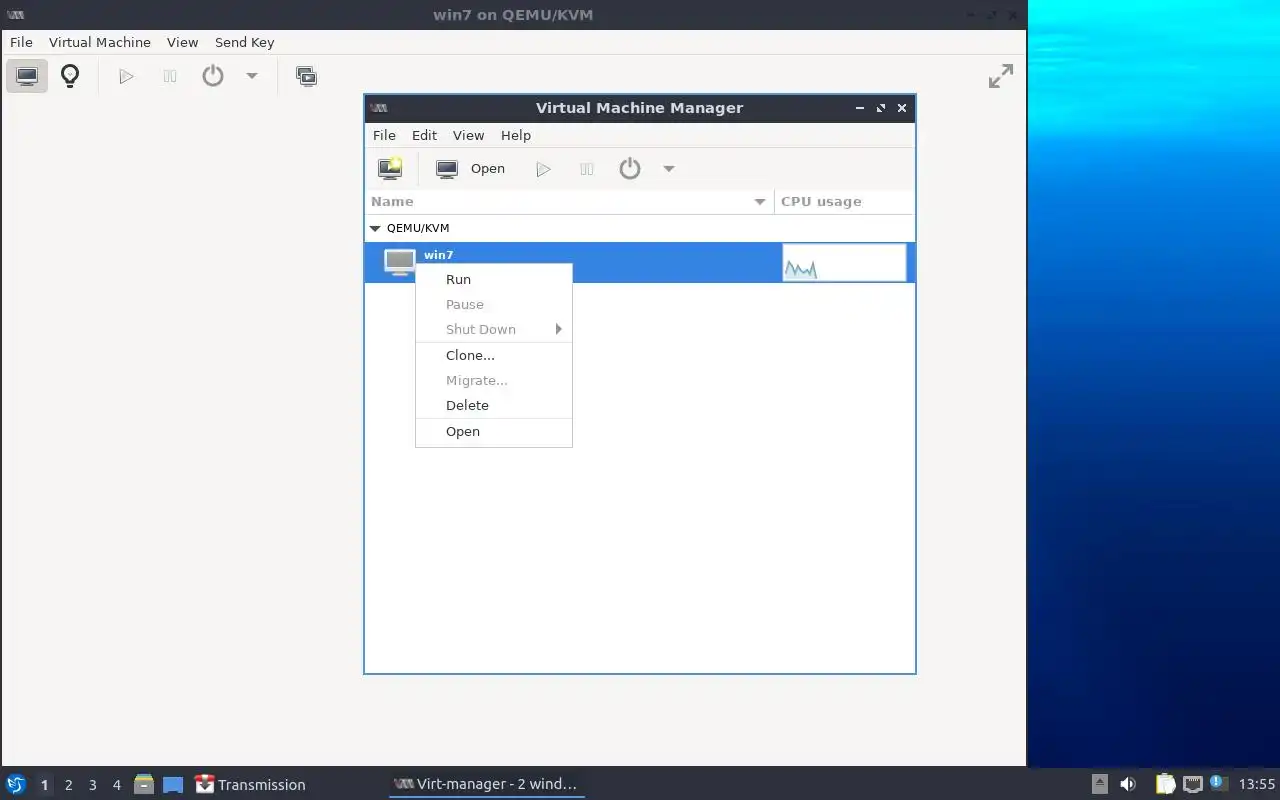This screenshot has height=800, width=1280.
Task: Click win7 CPU usage graph
Action: (844, 262)
